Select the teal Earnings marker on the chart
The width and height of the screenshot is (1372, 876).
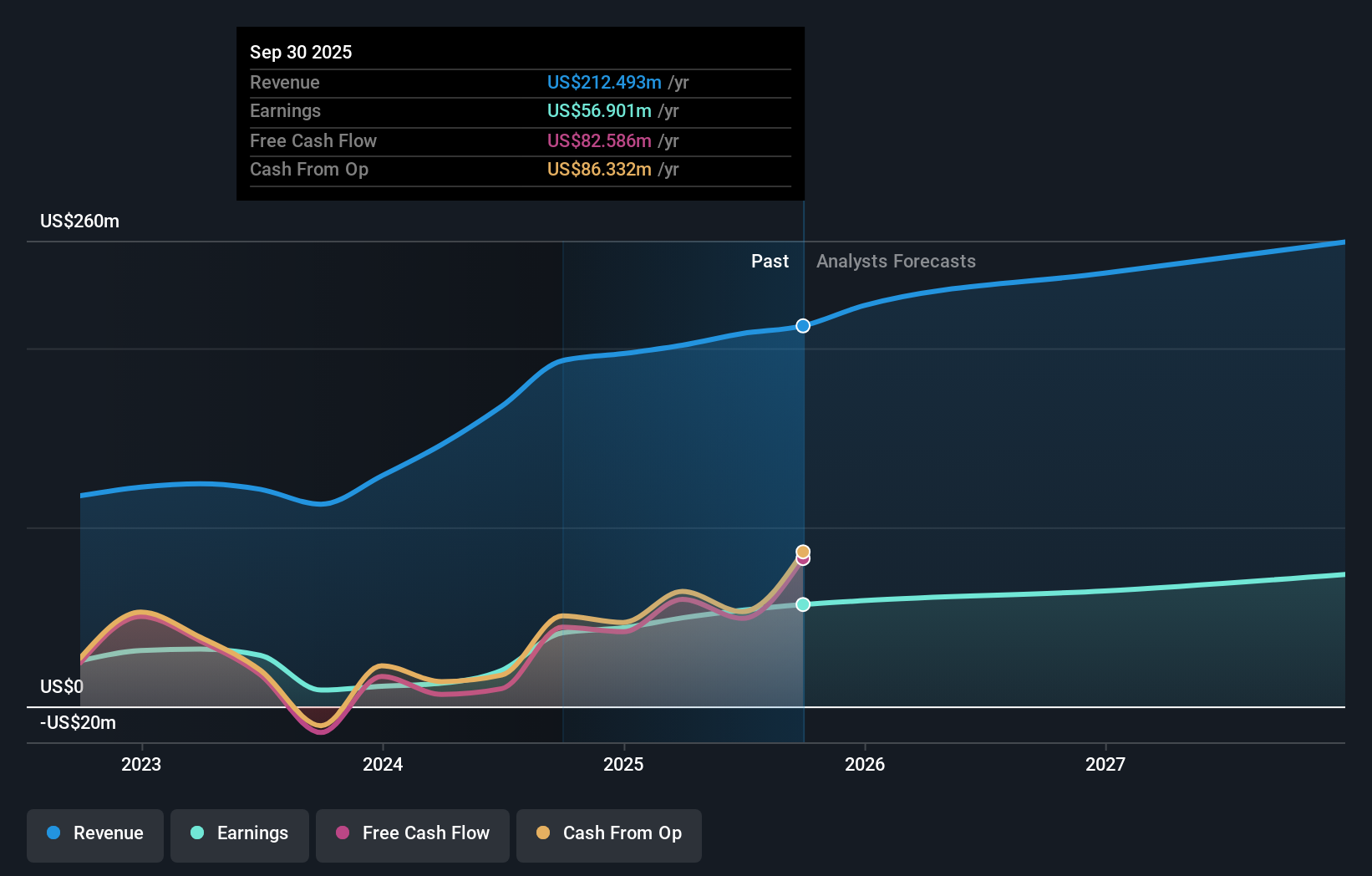[x=803, y=604]
